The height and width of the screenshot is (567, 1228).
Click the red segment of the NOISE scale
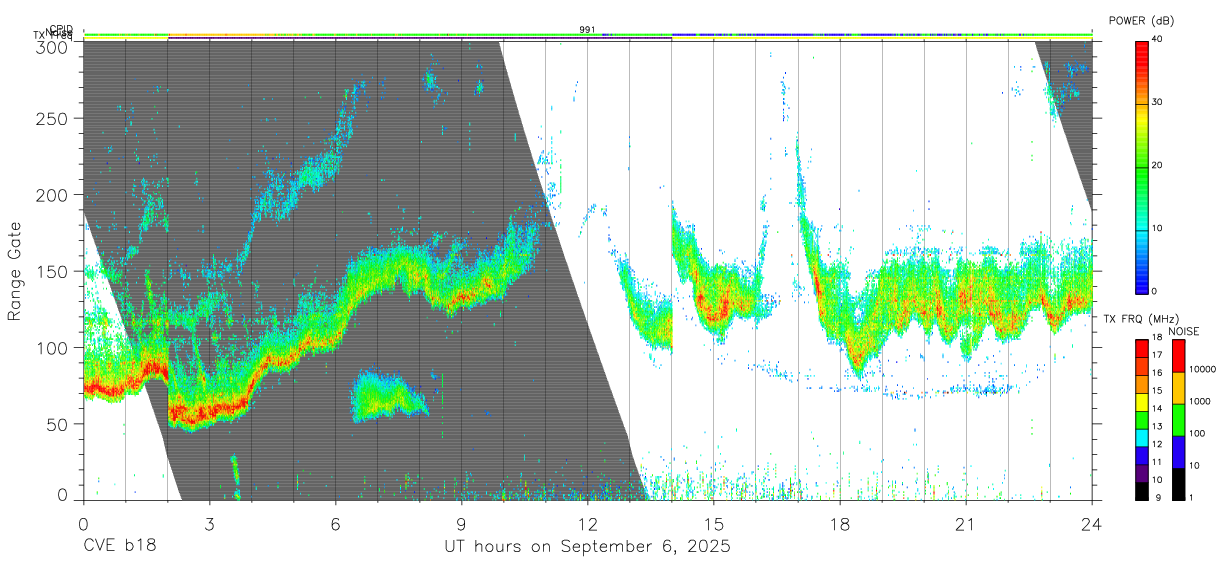pos(1178,355)
